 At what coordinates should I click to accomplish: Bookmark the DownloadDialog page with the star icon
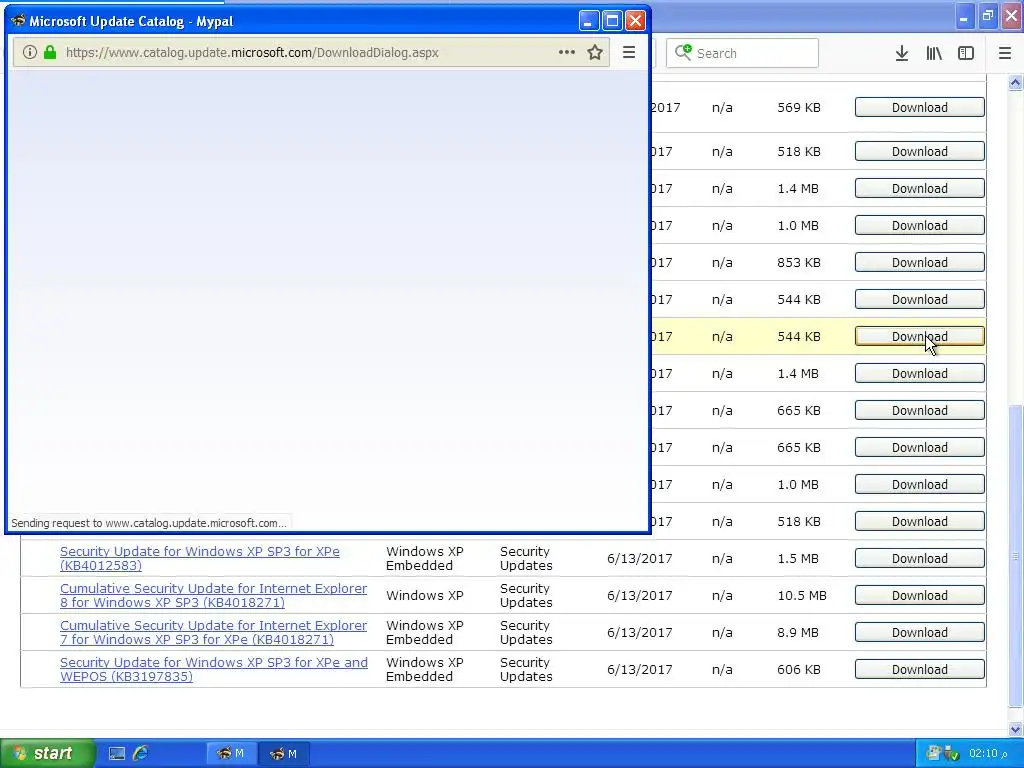(595, 52)
